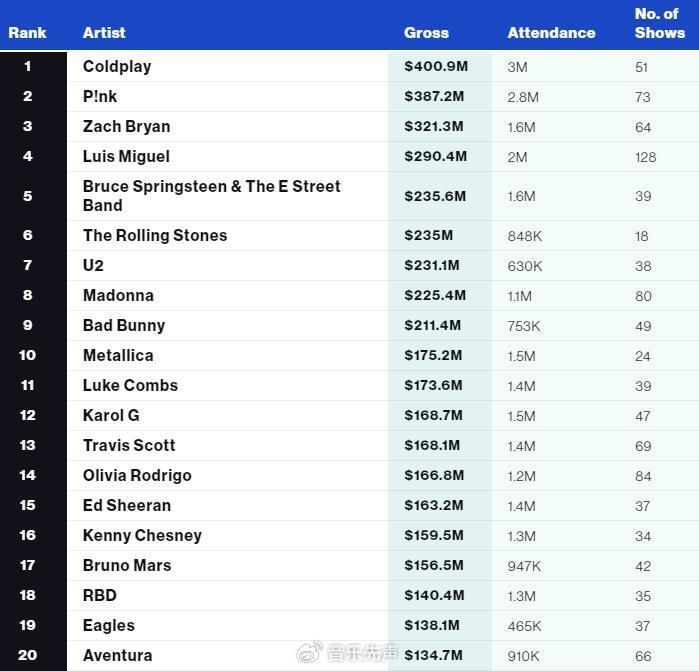
Task: Select Aventura's gross value $134.7M
Action: click(x=433, y=655)
